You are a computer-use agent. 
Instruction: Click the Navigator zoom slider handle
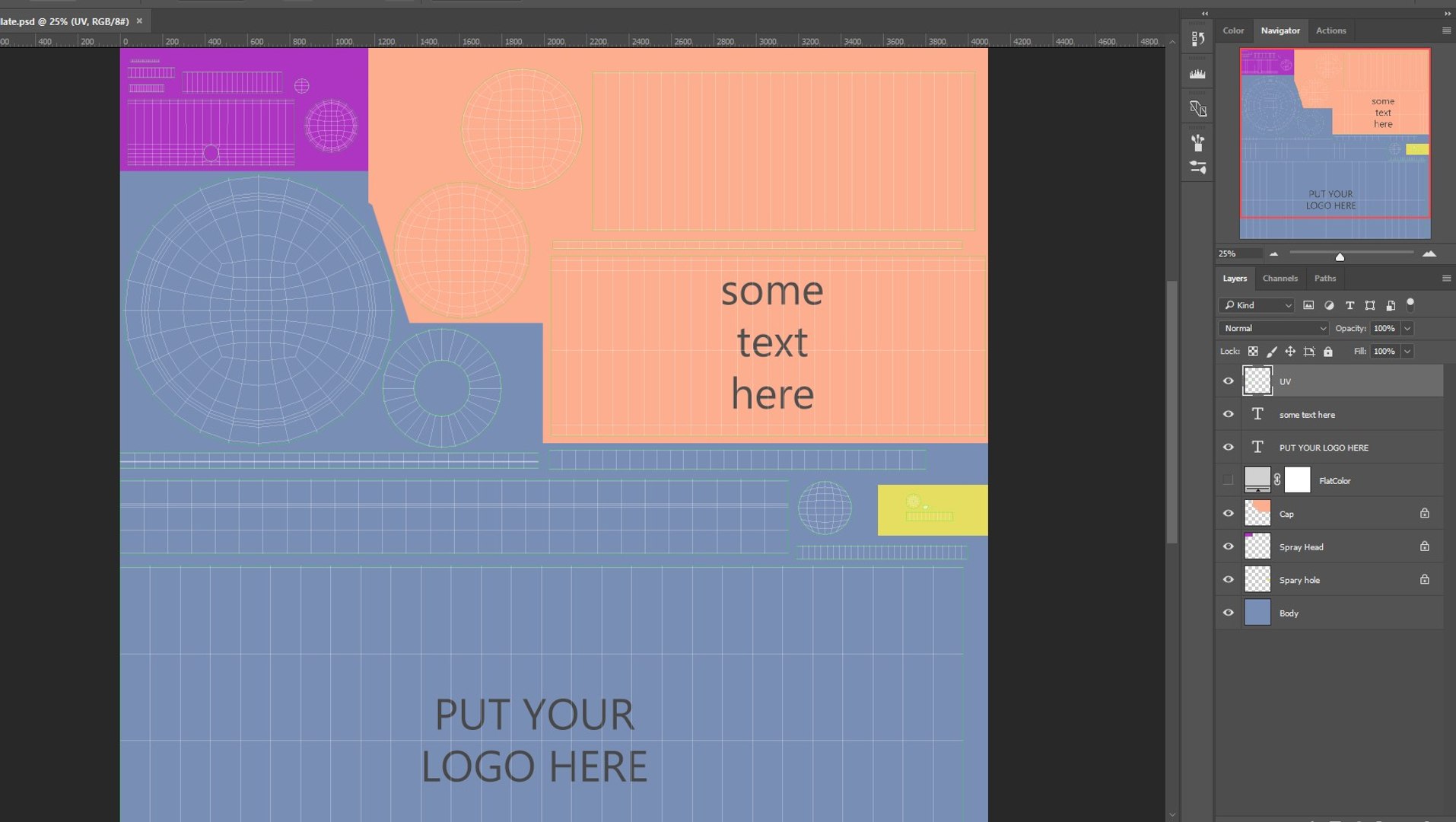coord(1340,256)
